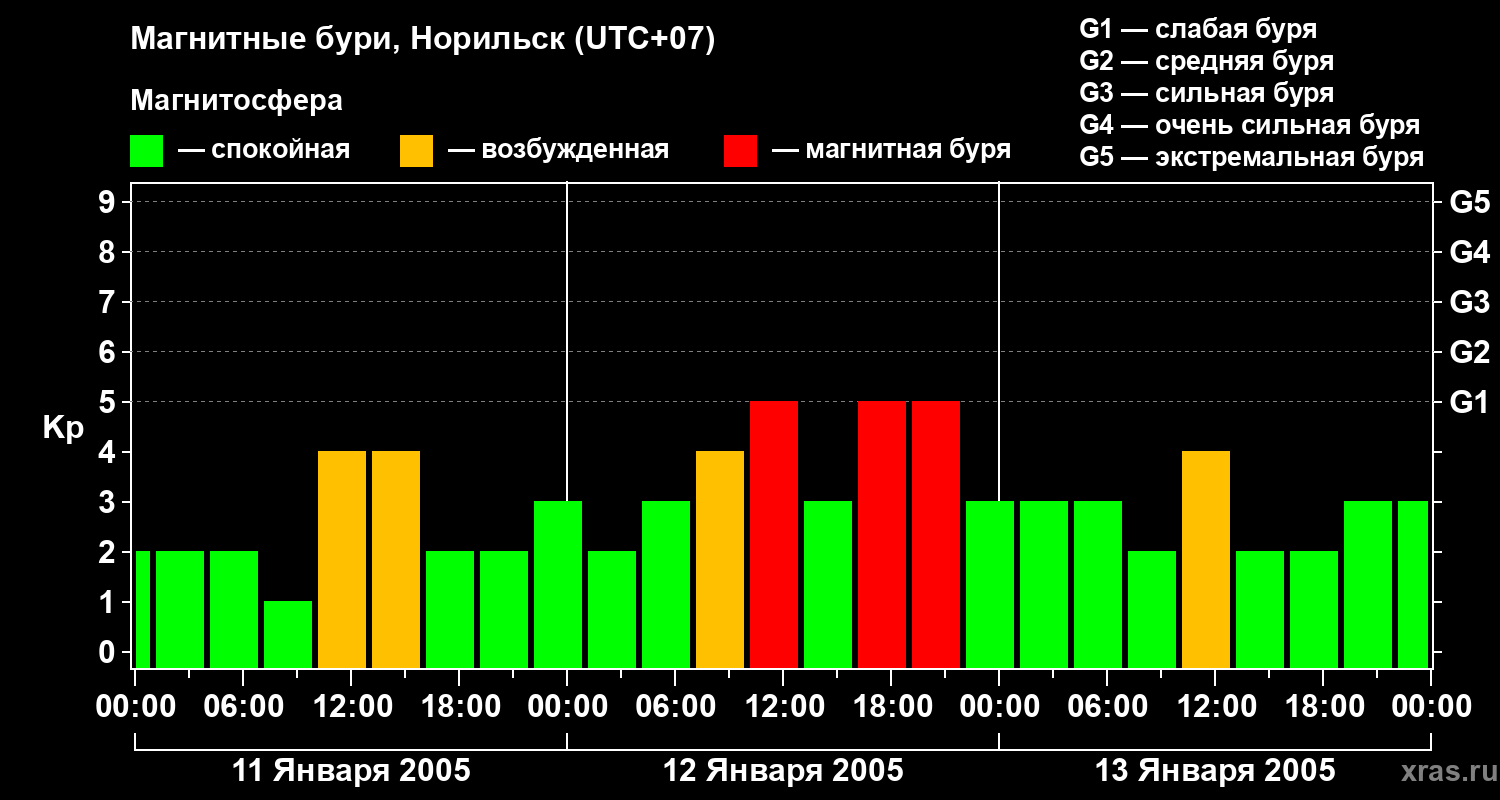Click the 12:00 time label under 11 Января
The image size is (1500, 800).
[x=351, y=707]
